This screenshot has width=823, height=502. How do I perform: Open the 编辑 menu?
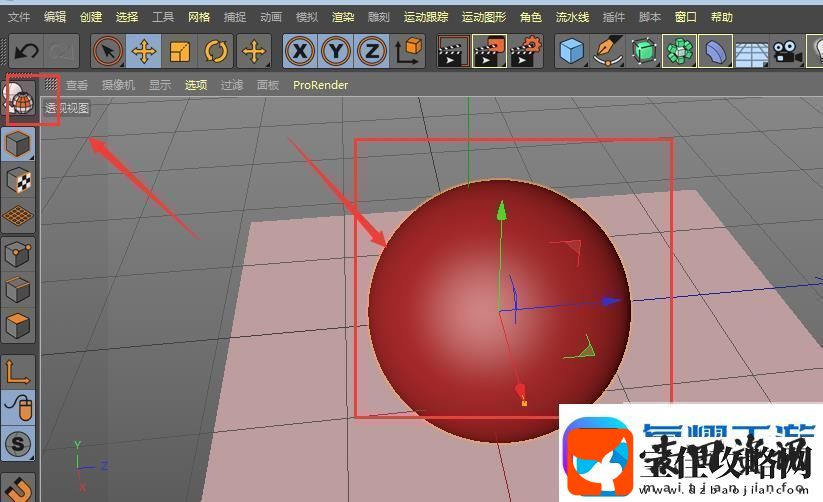point(55,17)
